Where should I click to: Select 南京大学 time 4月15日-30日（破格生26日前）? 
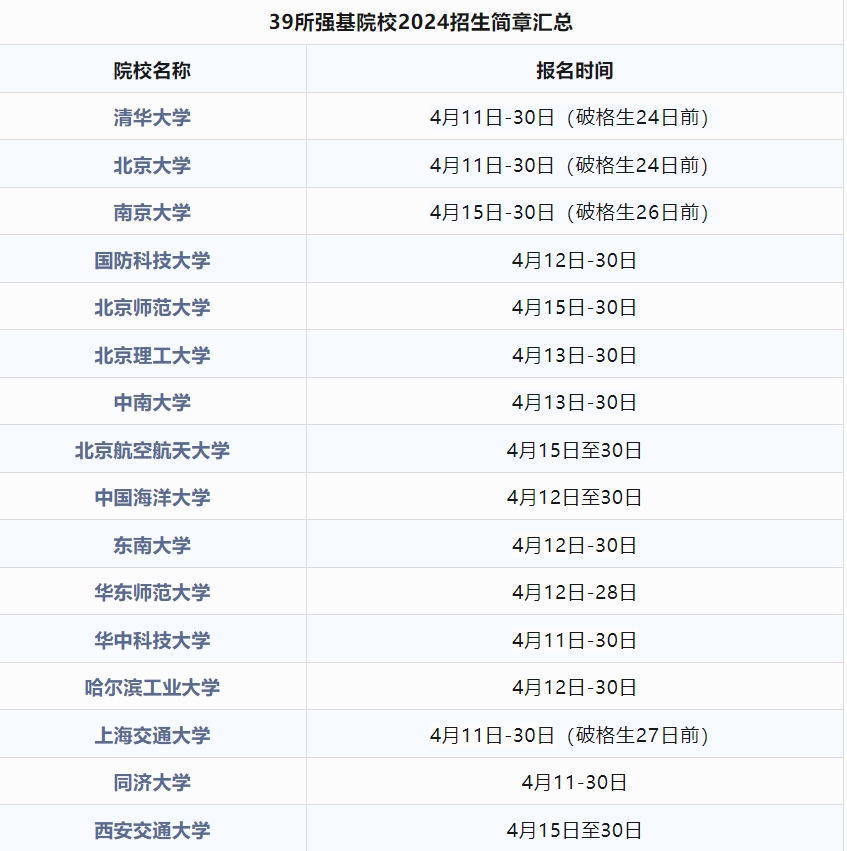pos(570,212)
